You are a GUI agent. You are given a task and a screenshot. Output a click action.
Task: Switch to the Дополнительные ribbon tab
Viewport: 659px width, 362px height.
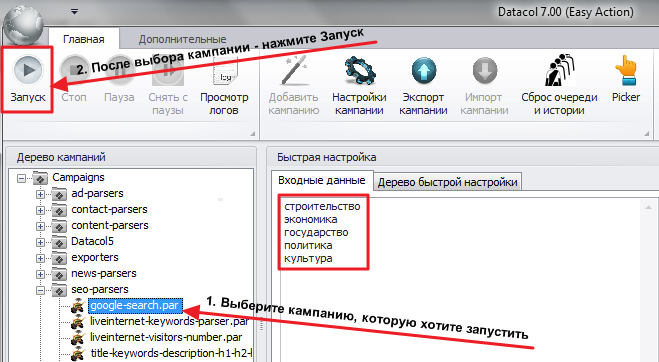pos(182,39)
